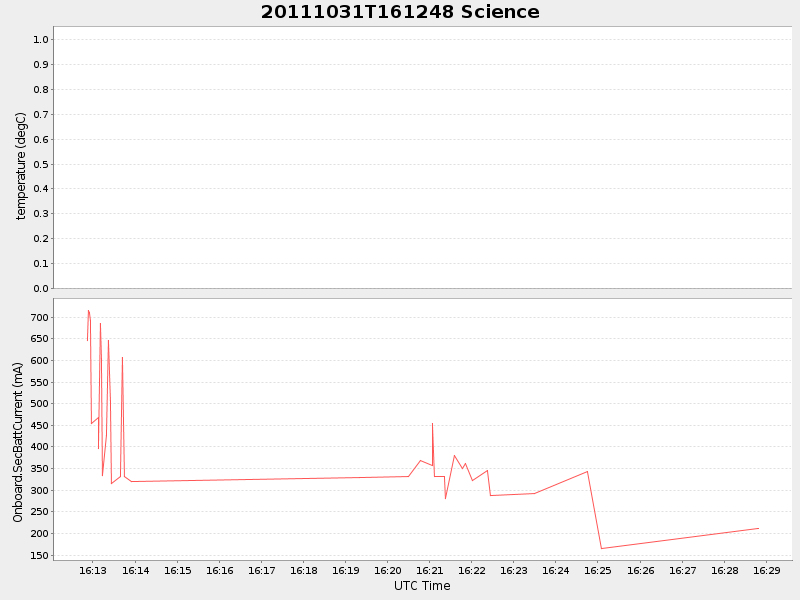Click the 0.8 temperature axis value
This screenshot has height=600, width=800.
pyautogui.click(x=41, y=89)
